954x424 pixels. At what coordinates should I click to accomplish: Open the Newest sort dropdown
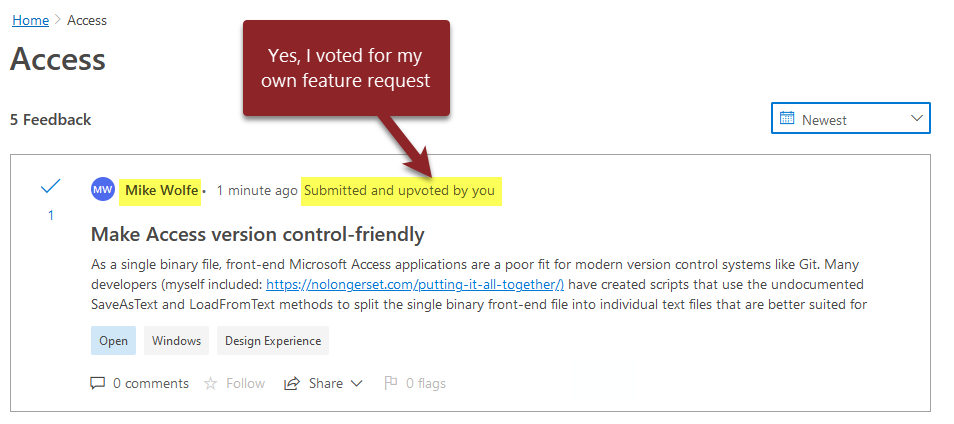click(851, 118)
